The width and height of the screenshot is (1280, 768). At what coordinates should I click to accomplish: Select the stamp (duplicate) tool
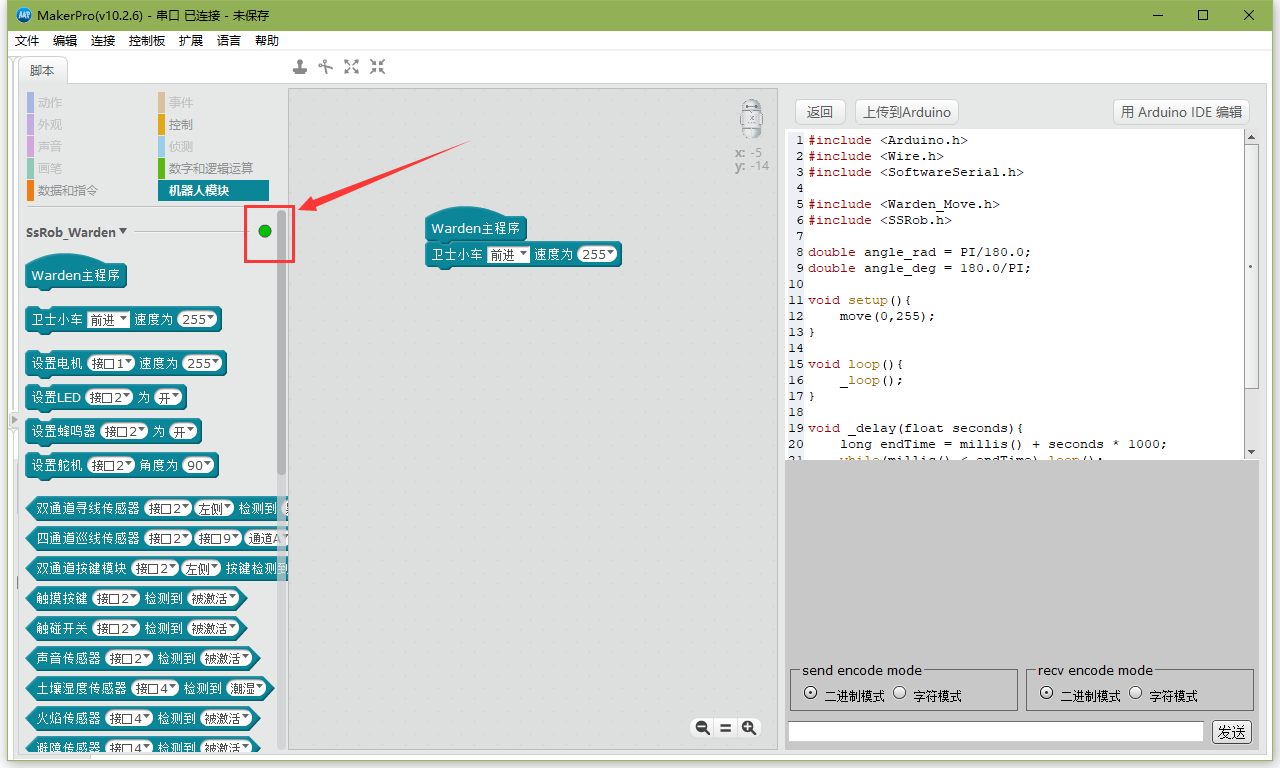pos(300,66)
